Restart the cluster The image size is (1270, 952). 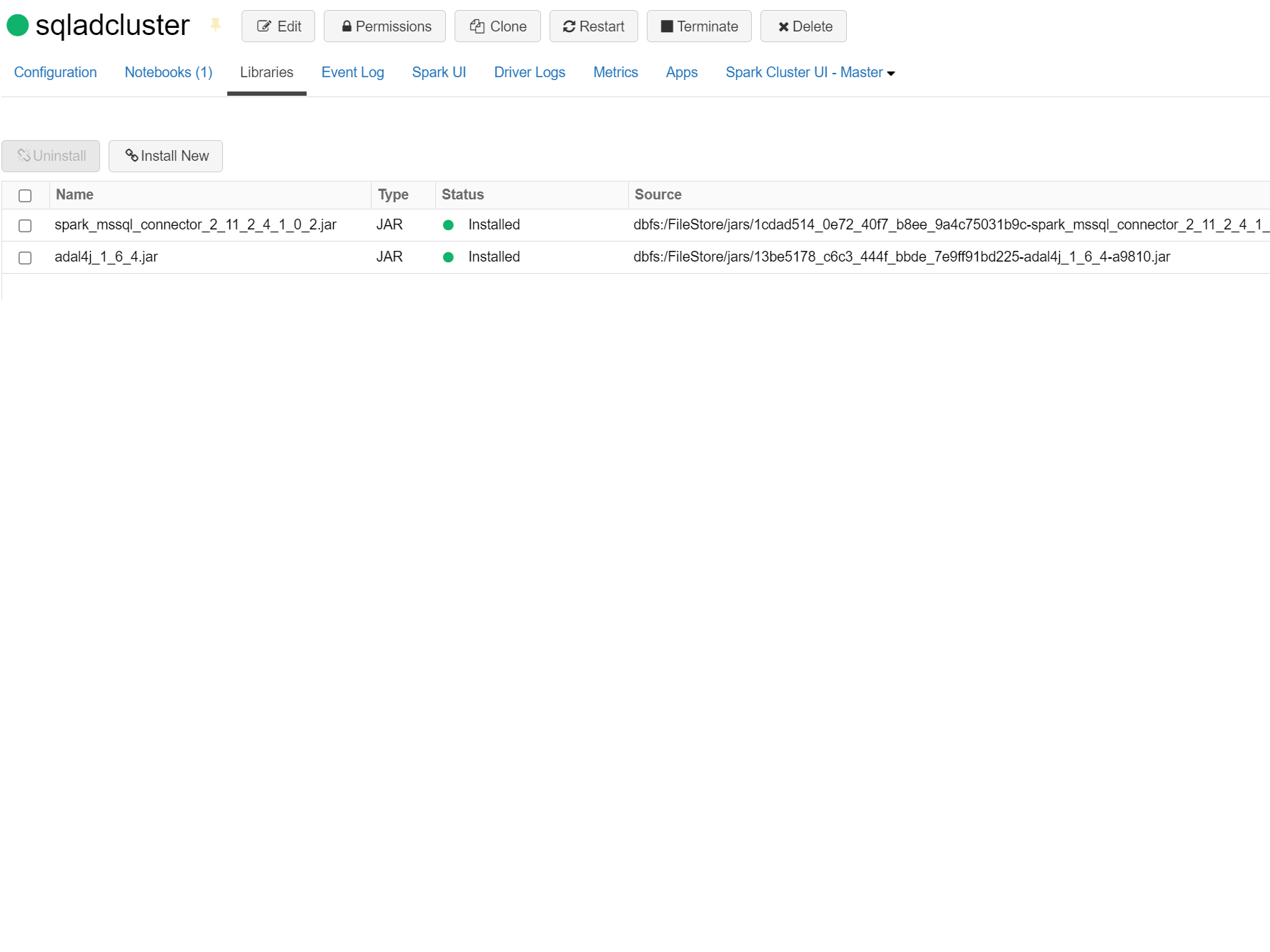(x=593, y=26)
